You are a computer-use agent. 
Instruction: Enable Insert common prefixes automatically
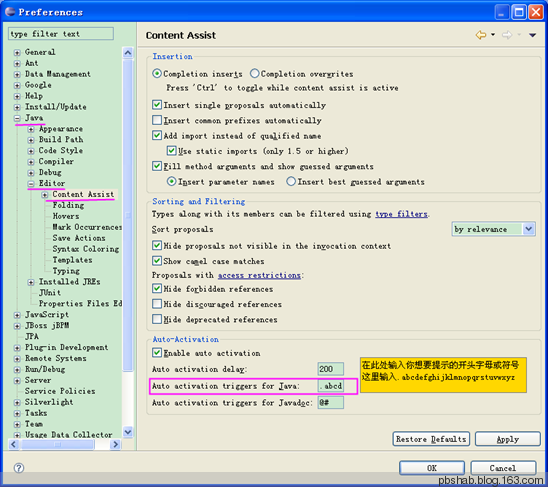[157, 120]
